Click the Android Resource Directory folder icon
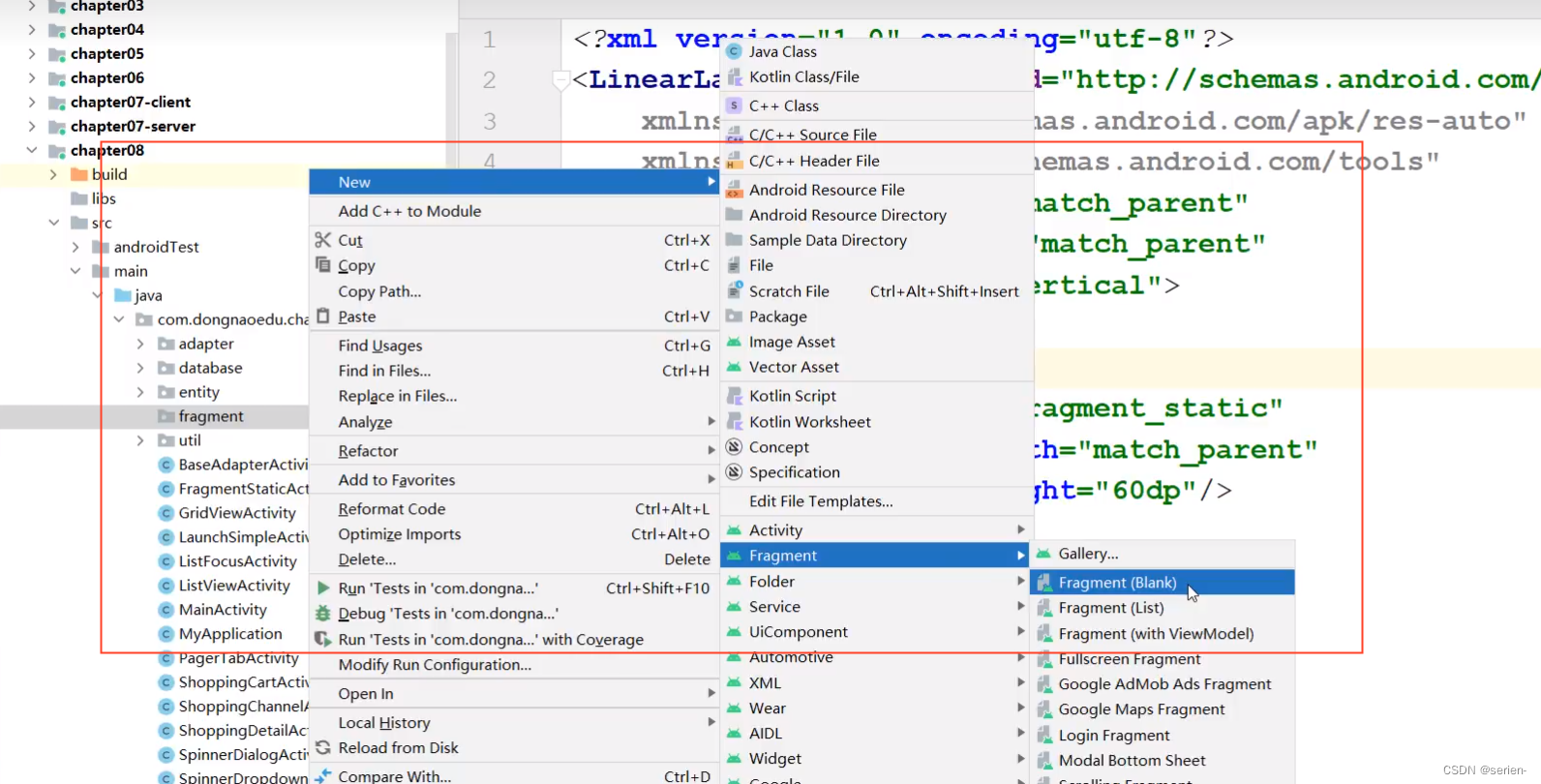The image size is (1541, 784). pos(735,215)
